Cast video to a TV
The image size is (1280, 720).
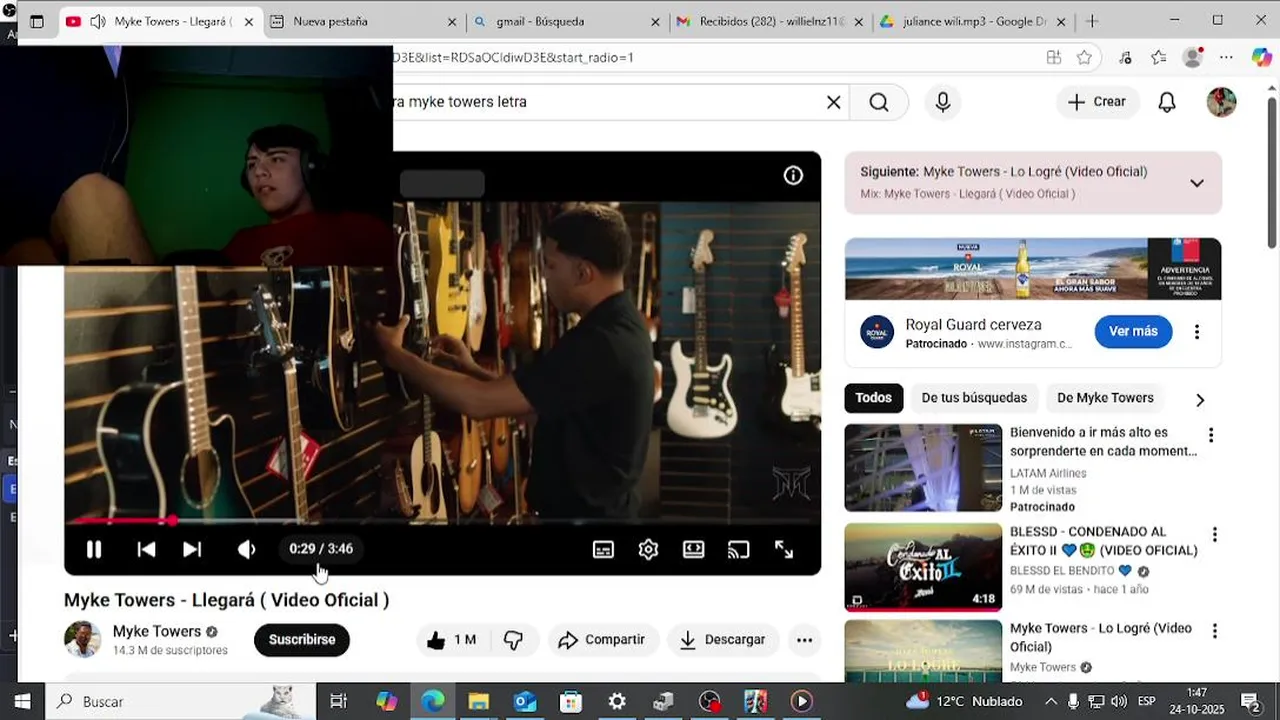[738, 549]
